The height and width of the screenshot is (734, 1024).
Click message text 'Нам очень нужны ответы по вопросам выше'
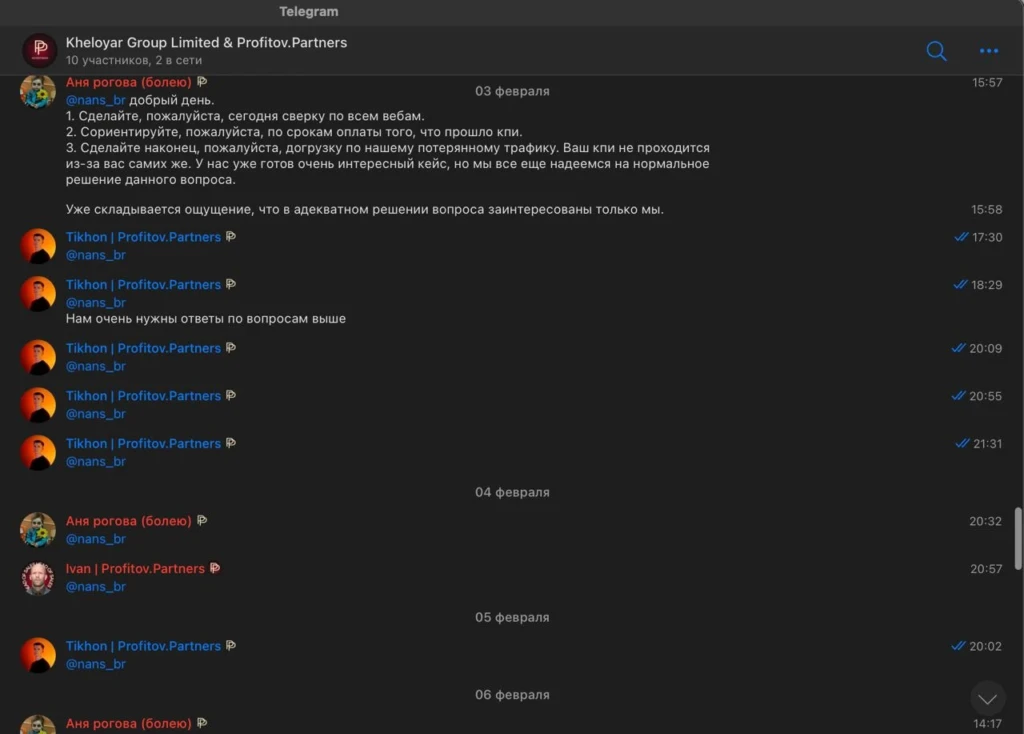pos(206,319)
